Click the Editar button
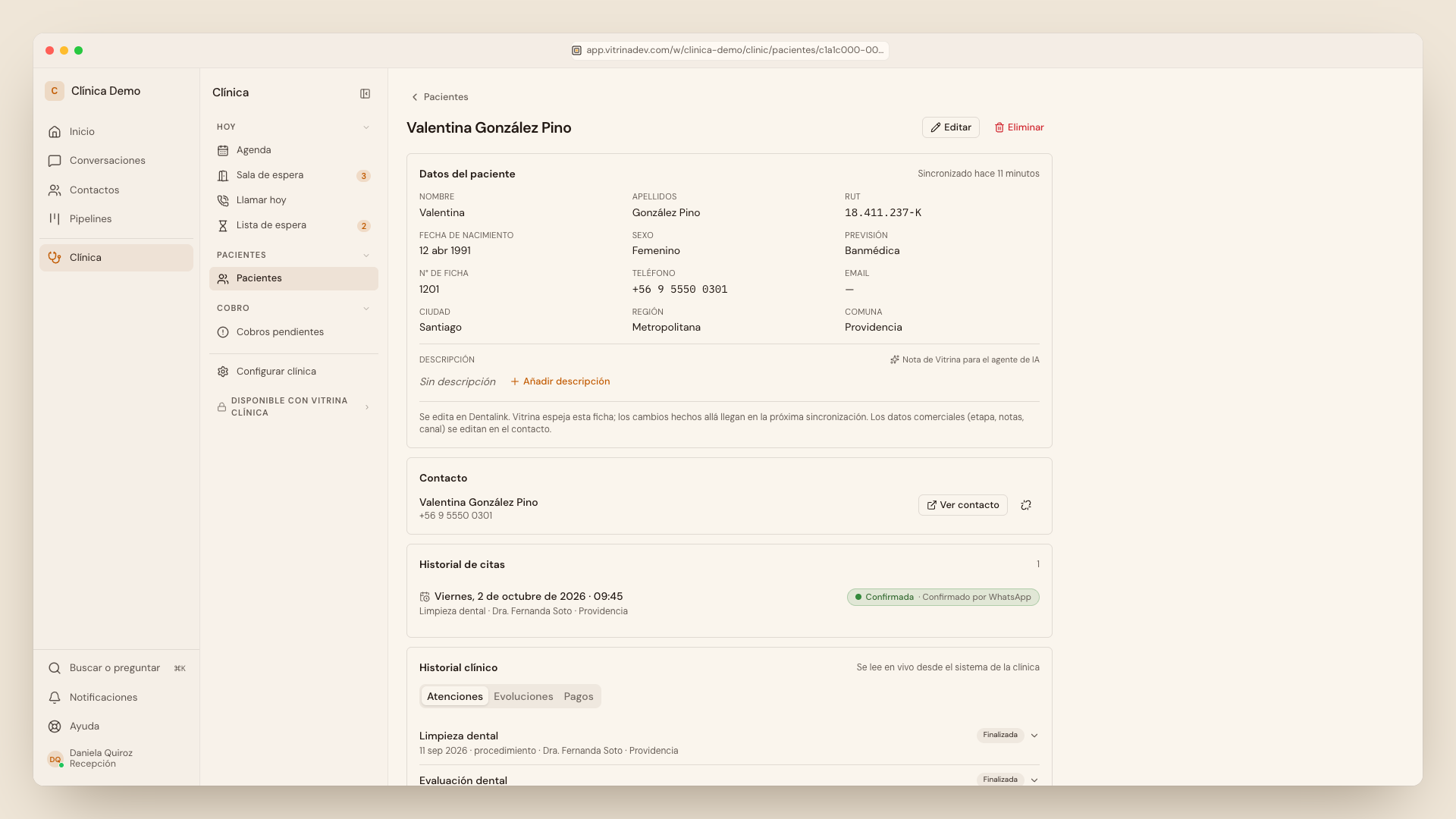Screen dimensions: 1456x819 (951, 127)
